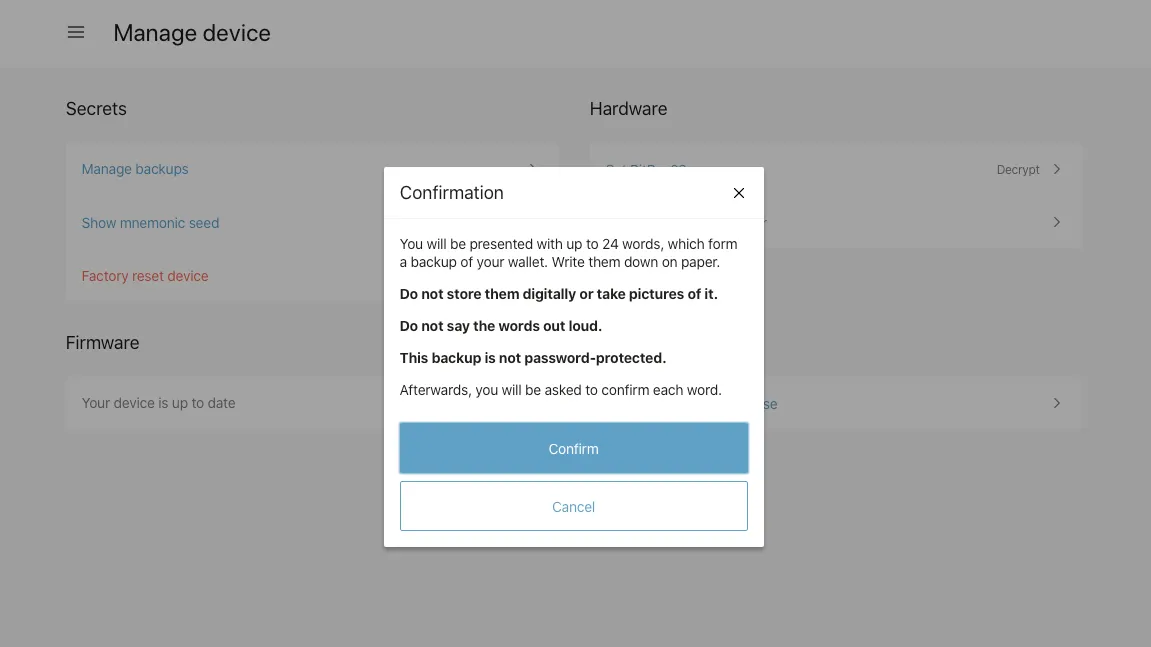The height and width of the screenshot is (647, 1151).
Task: Select Show mnemonic seed
Action: 150,223
